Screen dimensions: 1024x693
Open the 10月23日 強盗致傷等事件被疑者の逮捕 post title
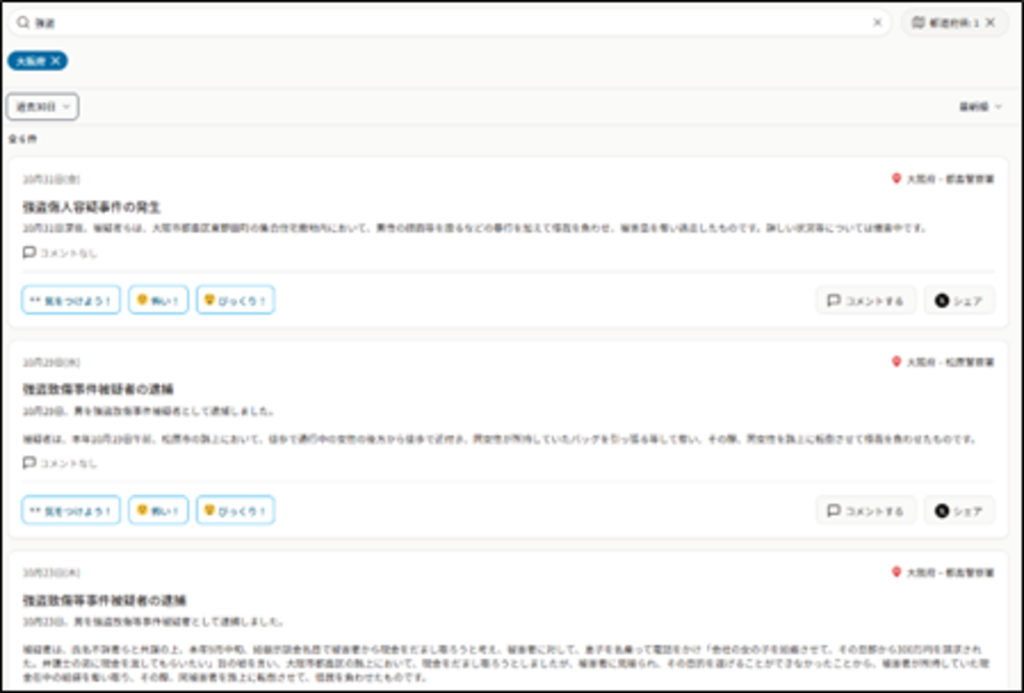(x=104, y=601)
